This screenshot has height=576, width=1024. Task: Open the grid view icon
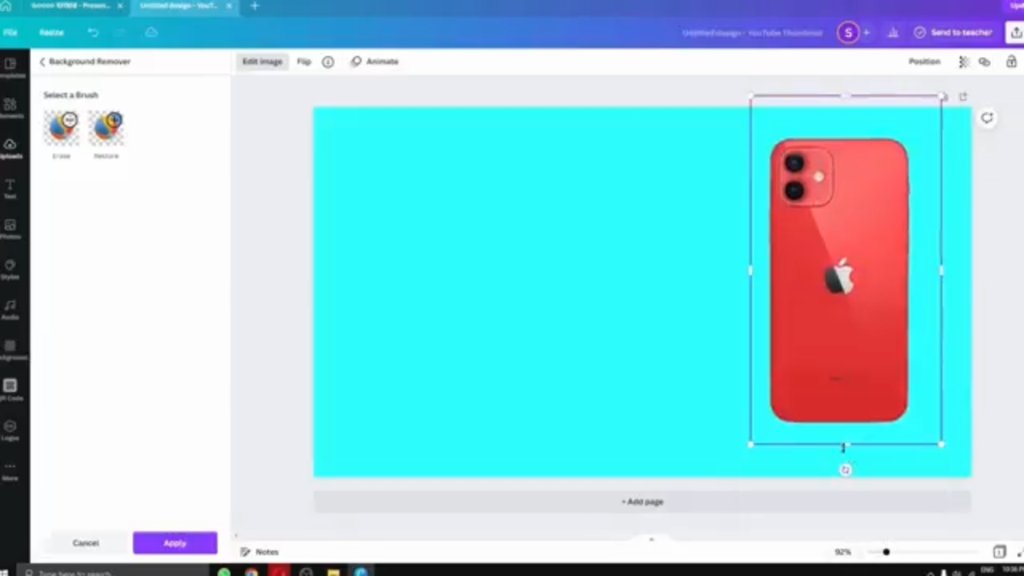coord(999,552)
